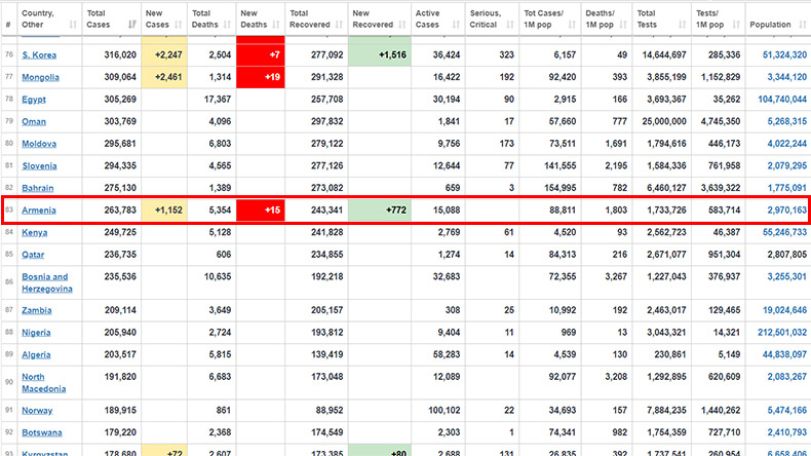Follow the Egypt link

pos(34,99)
